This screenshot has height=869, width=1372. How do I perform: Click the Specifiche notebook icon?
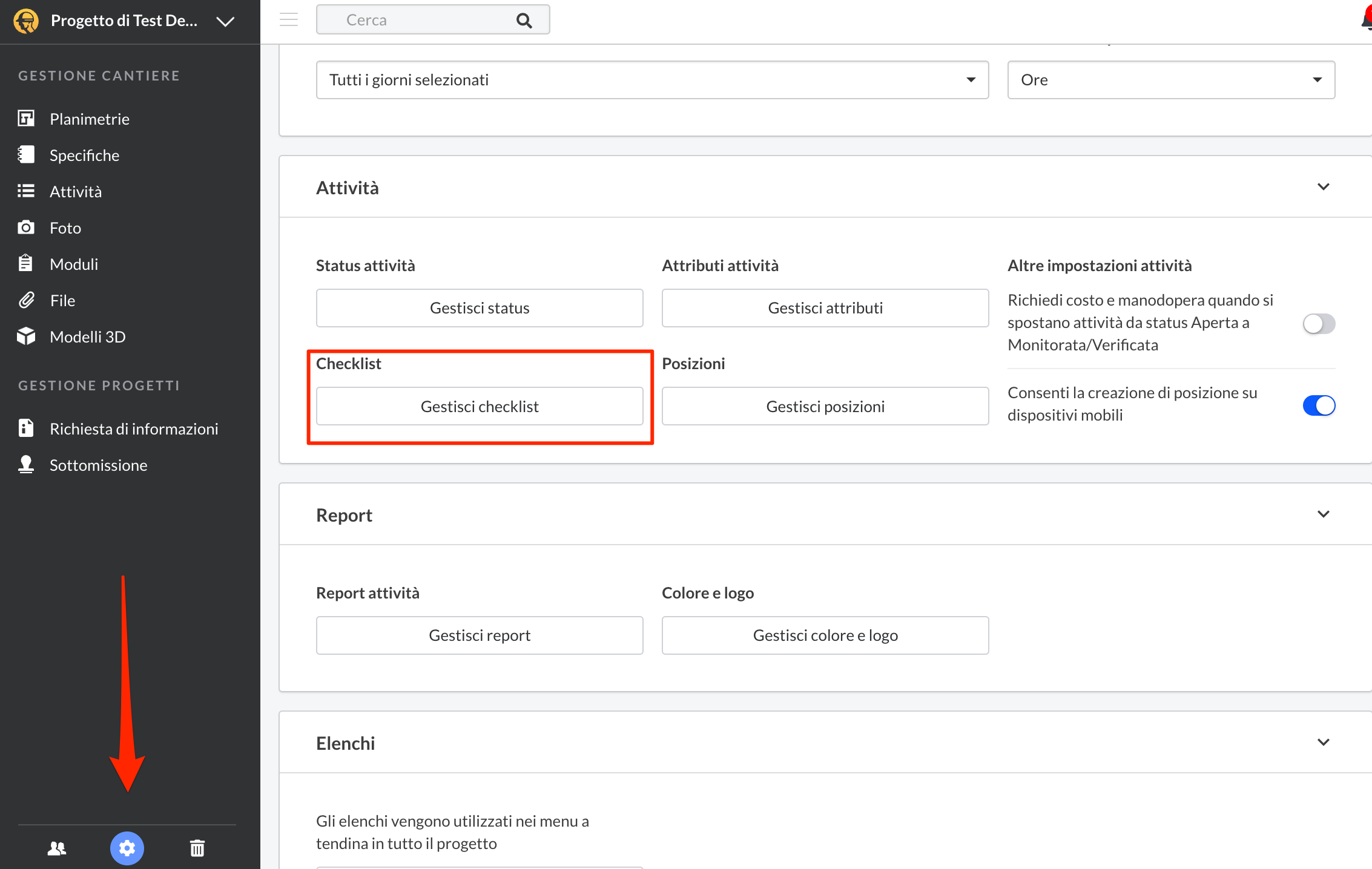(26, 154)
